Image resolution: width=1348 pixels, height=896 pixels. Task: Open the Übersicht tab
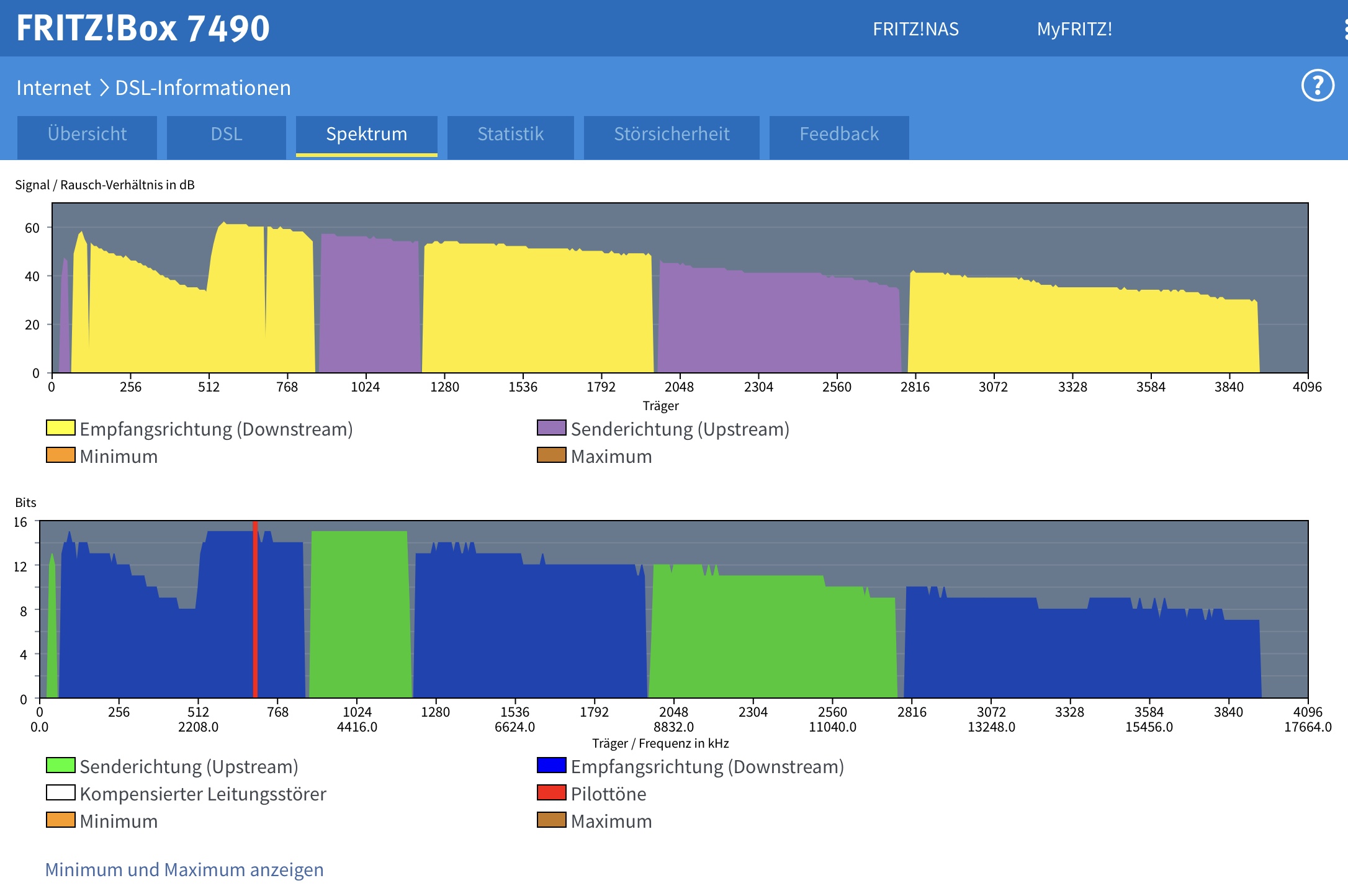click(x=87, y=134)
